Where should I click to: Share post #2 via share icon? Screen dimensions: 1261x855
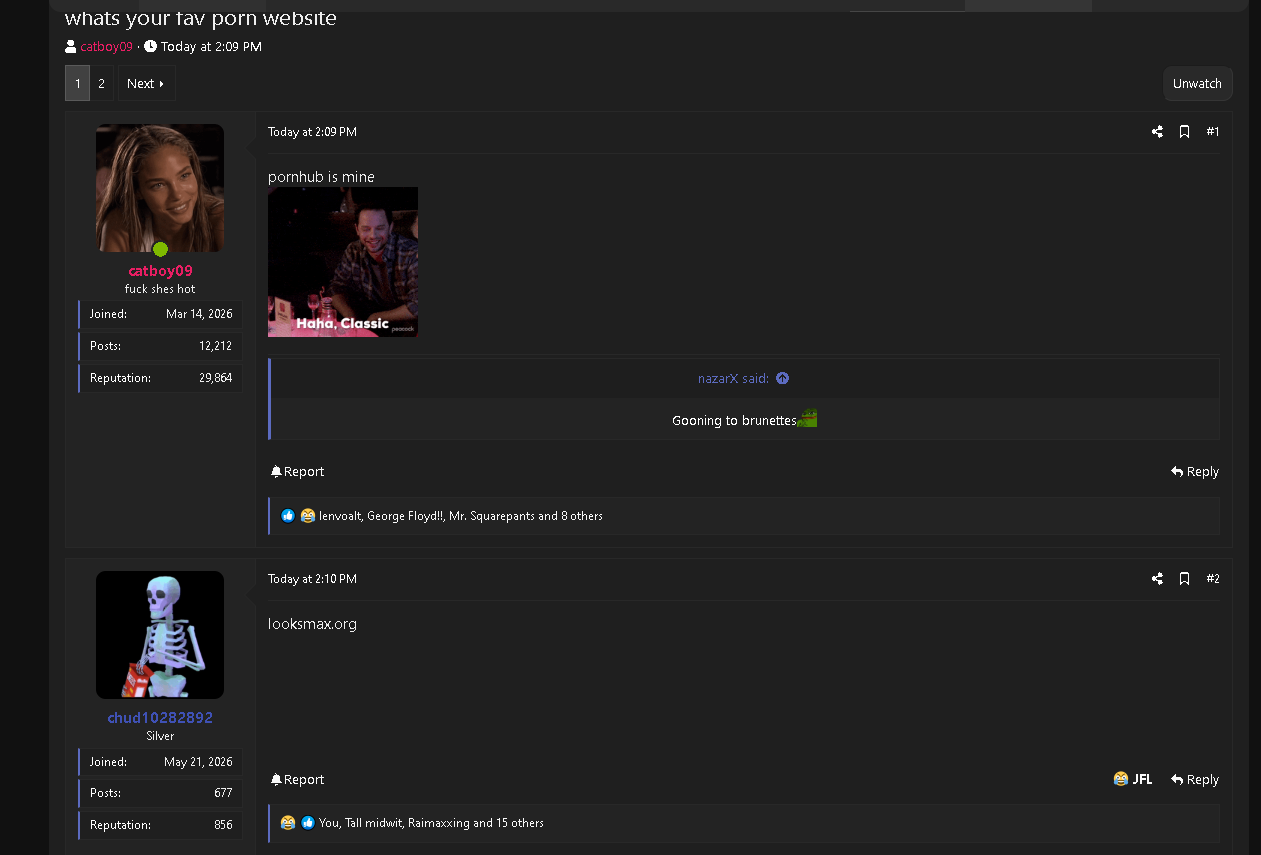point(1157,579)
